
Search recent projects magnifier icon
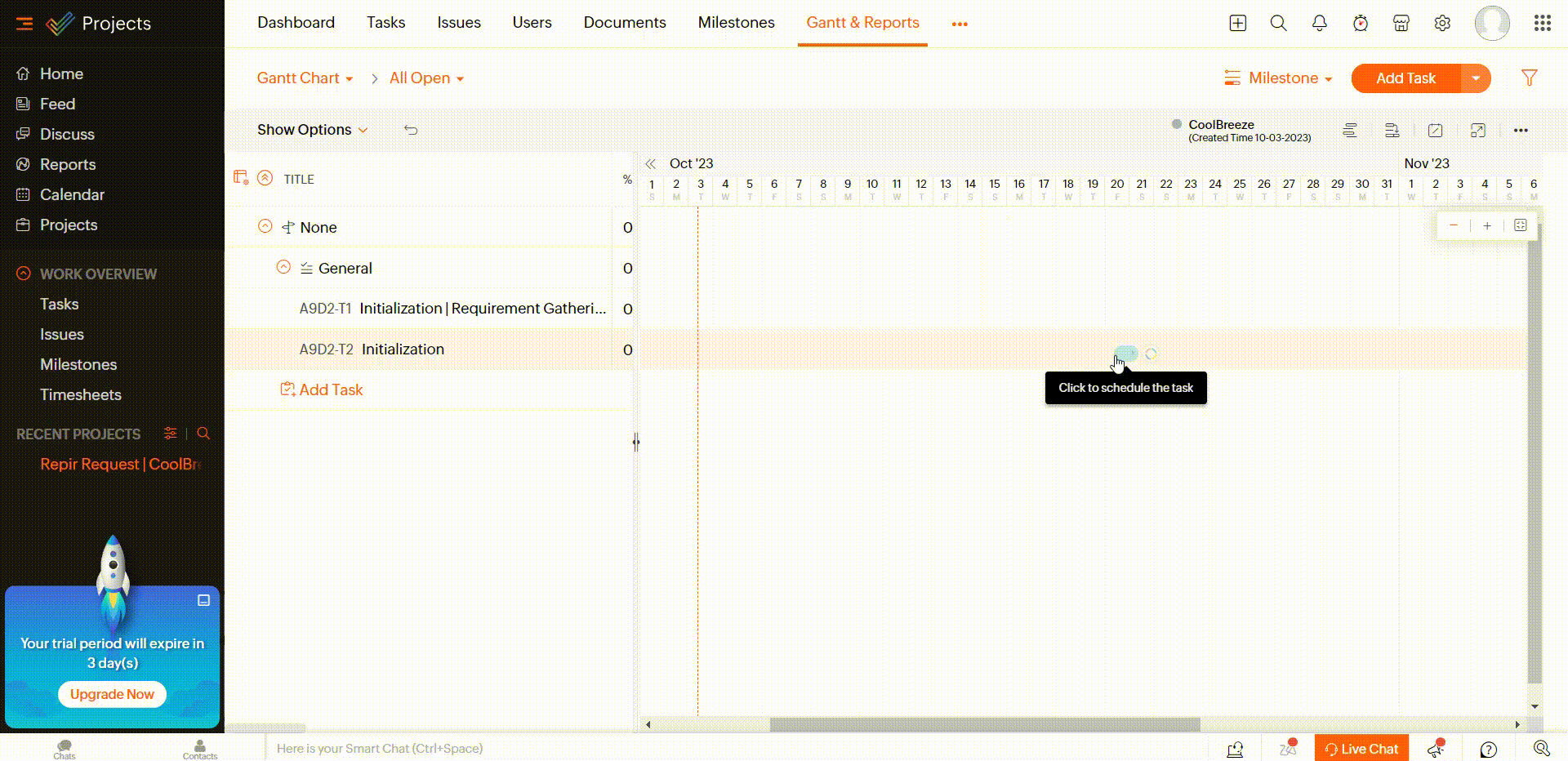coord(203,434)
